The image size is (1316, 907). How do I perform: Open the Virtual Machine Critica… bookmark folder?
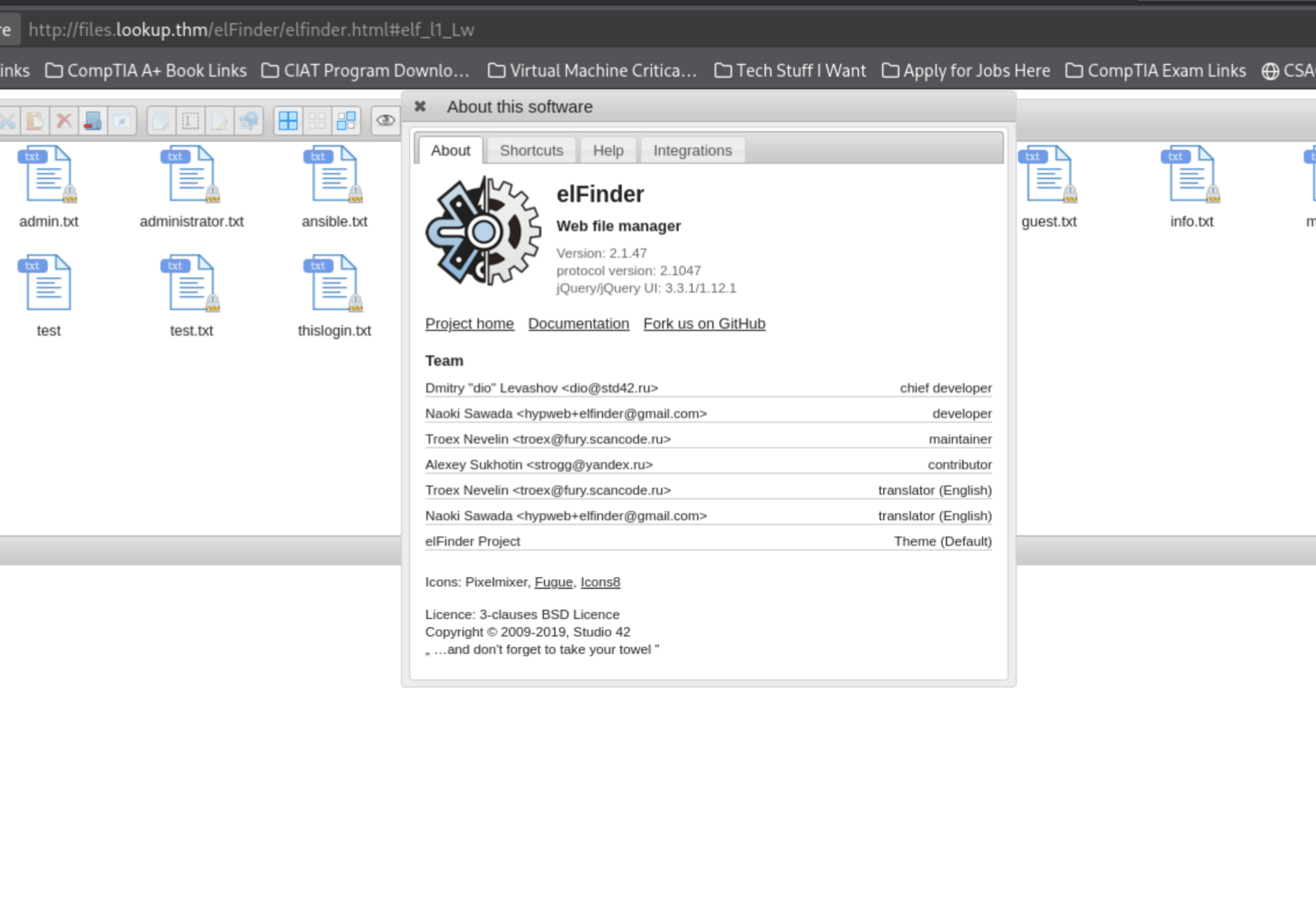click(592, 71)
